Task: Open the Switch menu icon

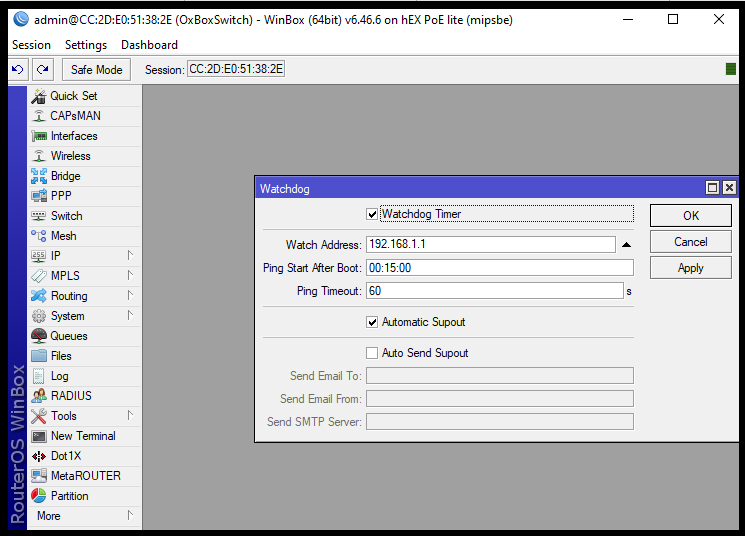Action: pyautogui.click(x=39, y=216)
